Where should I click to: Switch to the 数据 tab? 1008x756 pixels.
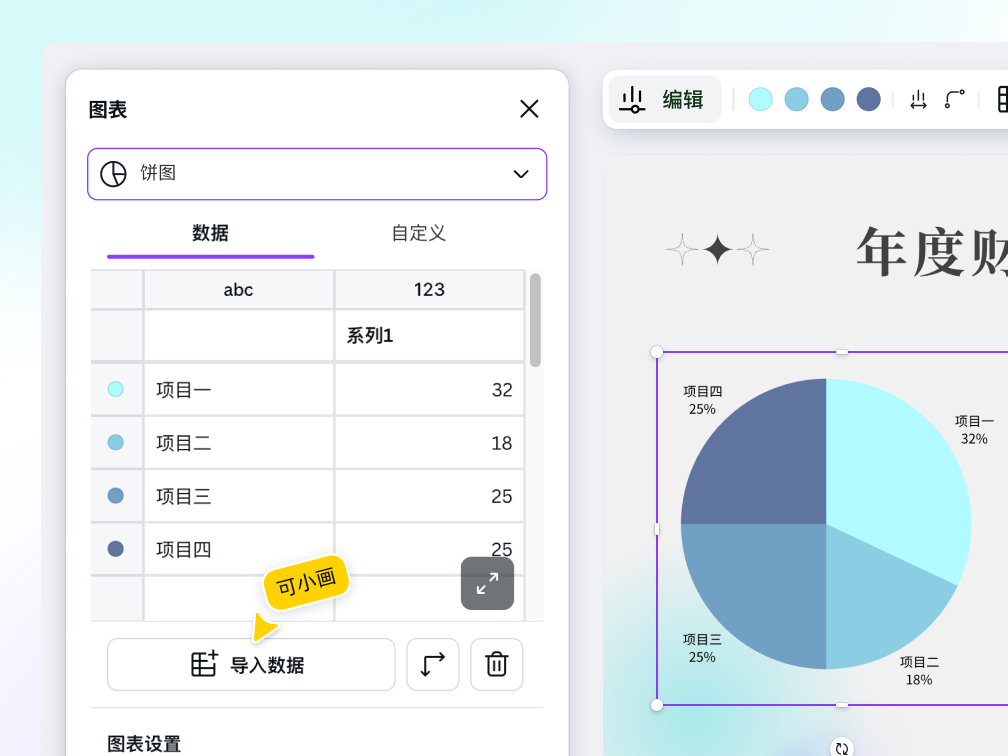[210, 233]
